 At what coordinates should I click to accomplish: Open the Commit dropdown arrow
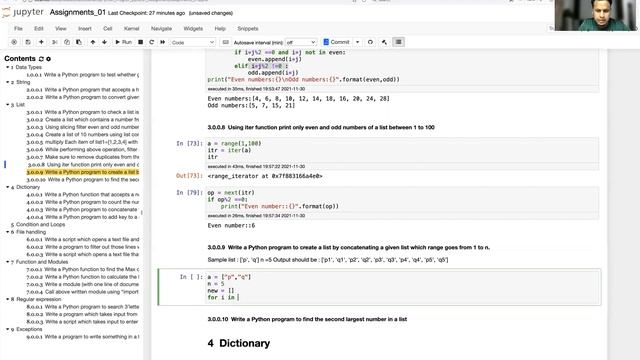(358, 42)
